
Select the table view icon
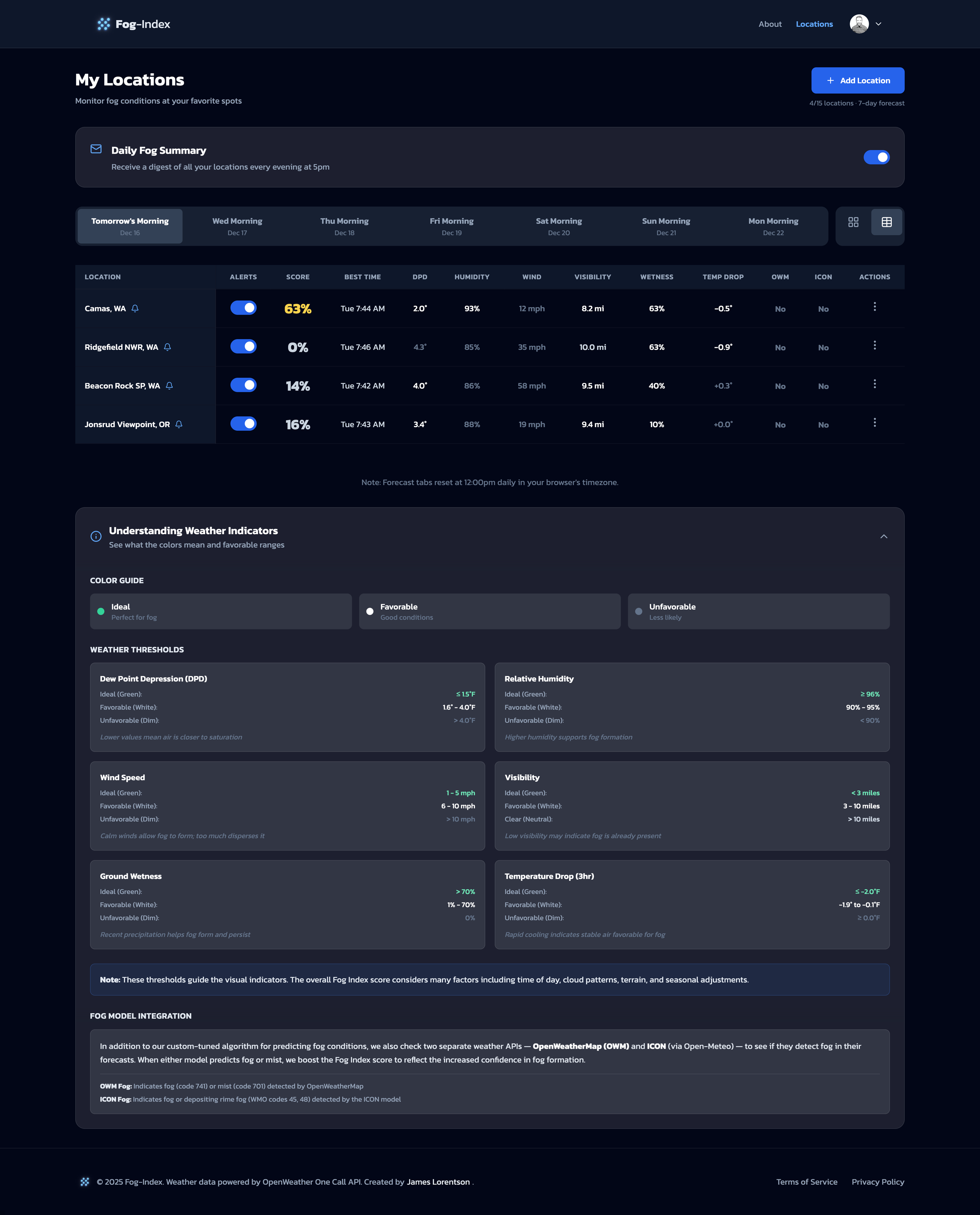(886, 222)
